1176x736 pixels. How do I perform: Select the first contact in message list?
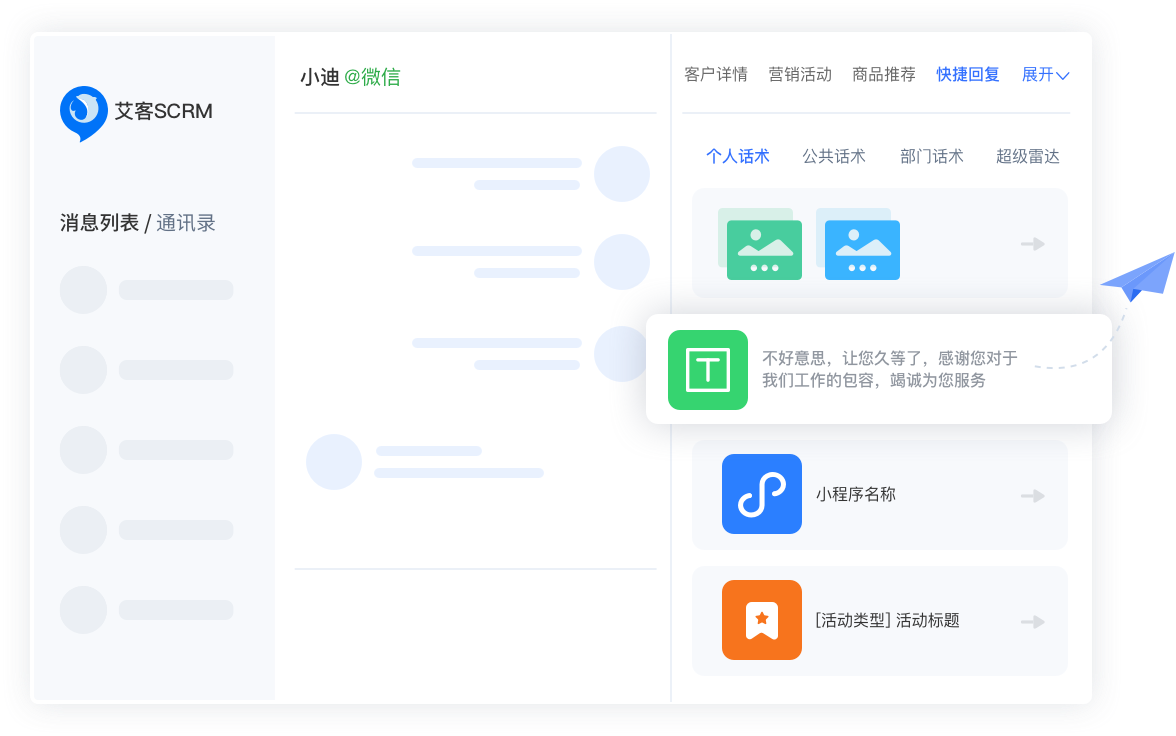click(x=146, y=290)
